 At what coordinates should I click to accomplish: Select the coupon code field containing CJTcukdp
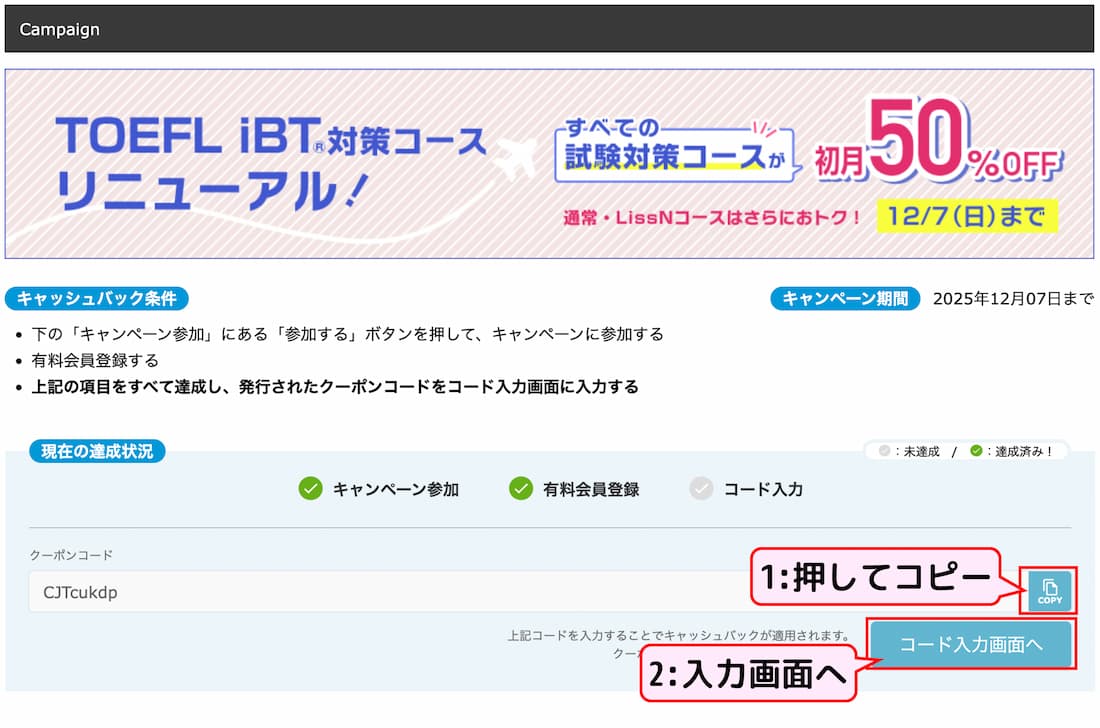[400, 592]
